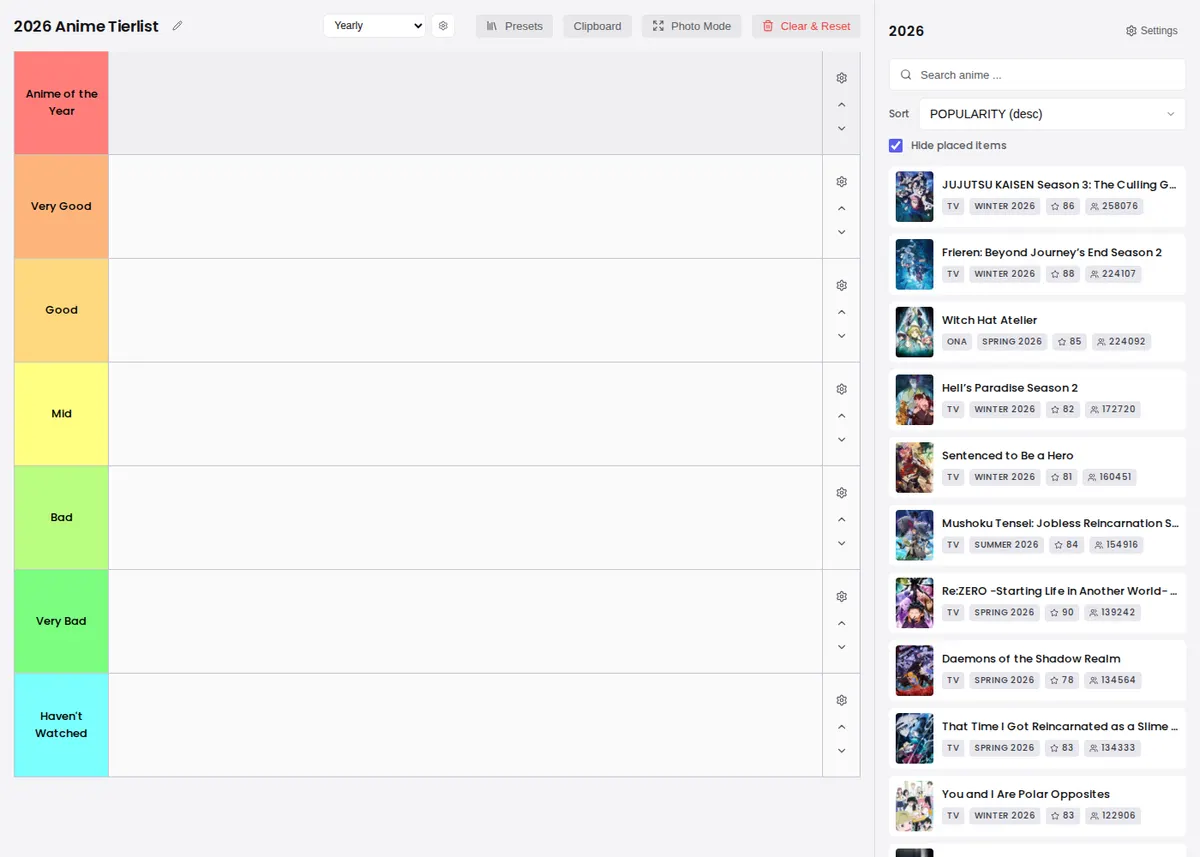1200x857 pixels.
Task: Open the Presets menu
Action: coord(514,26)
